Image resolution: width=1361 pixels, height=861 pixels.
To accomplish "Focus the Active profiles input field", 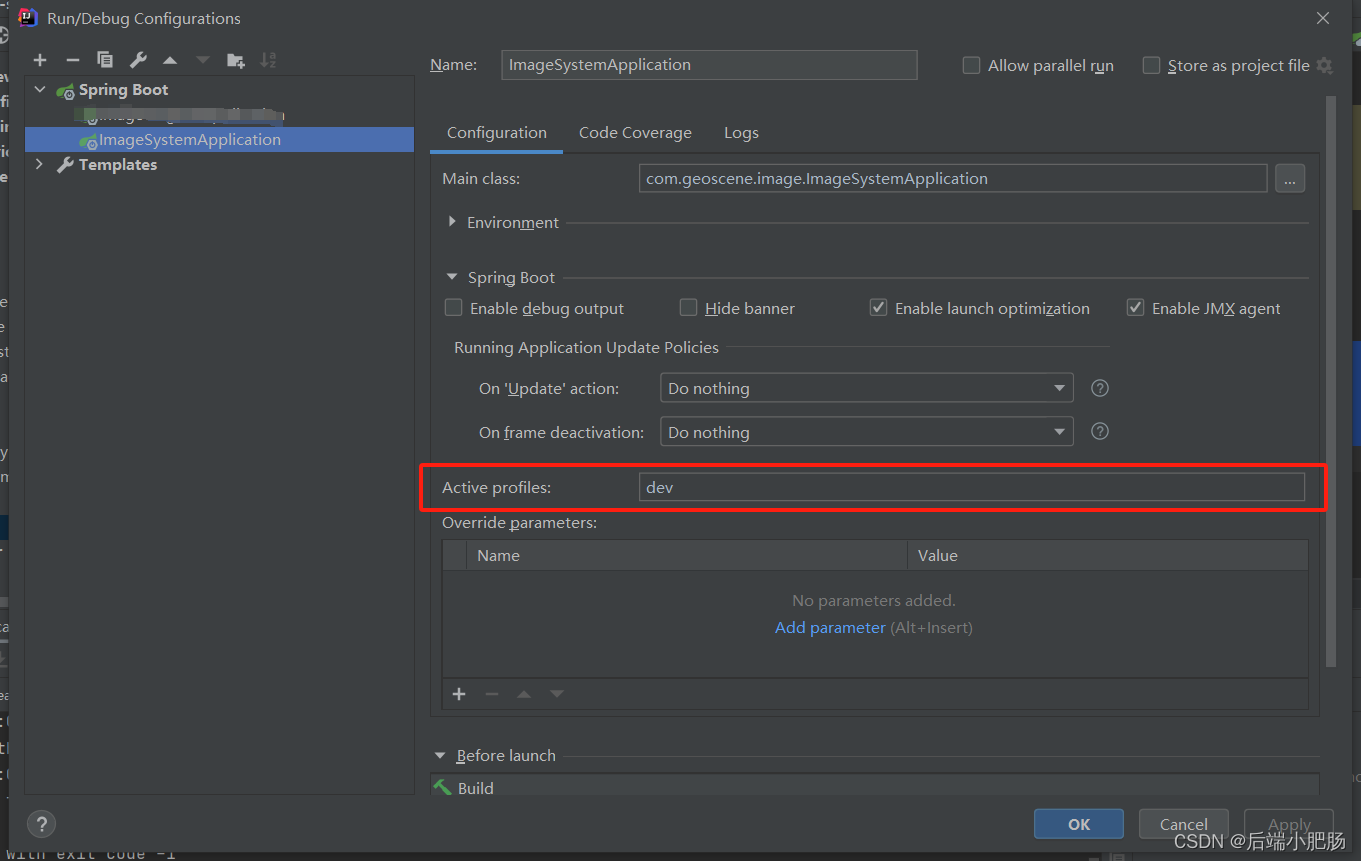I will [x=972, y=487].
